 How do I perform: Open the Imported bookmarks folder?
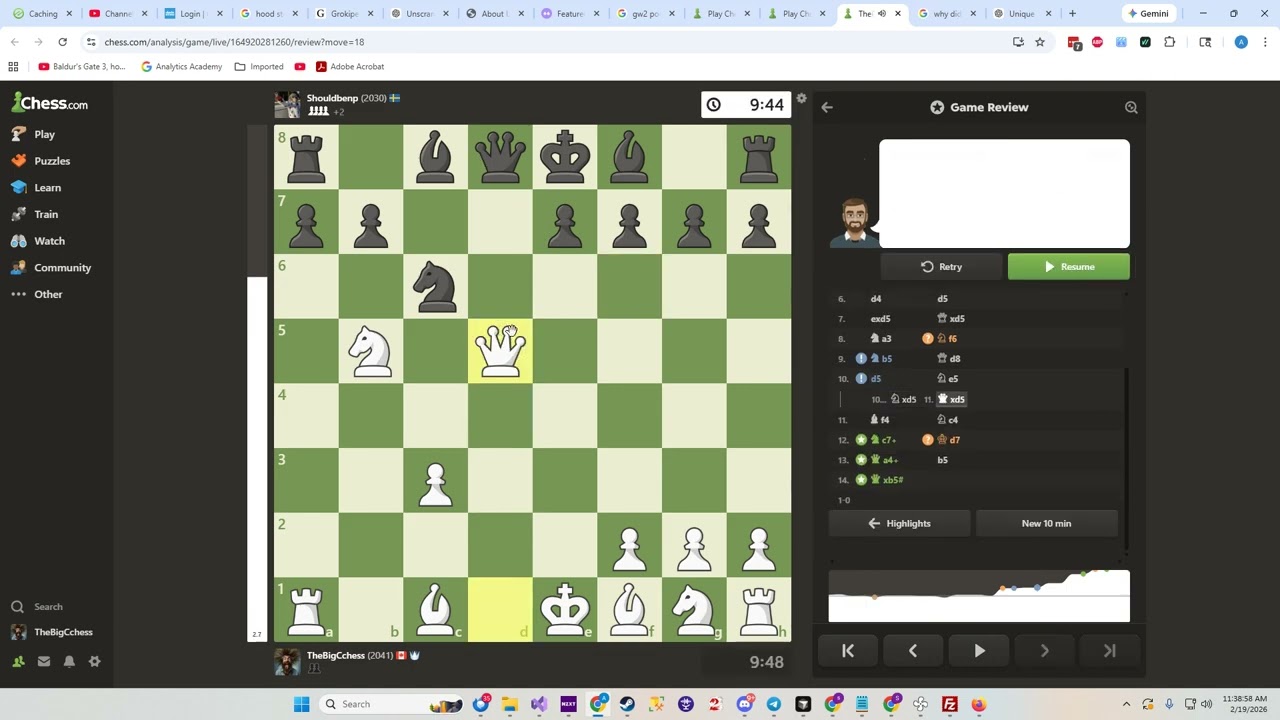point(259,67)
